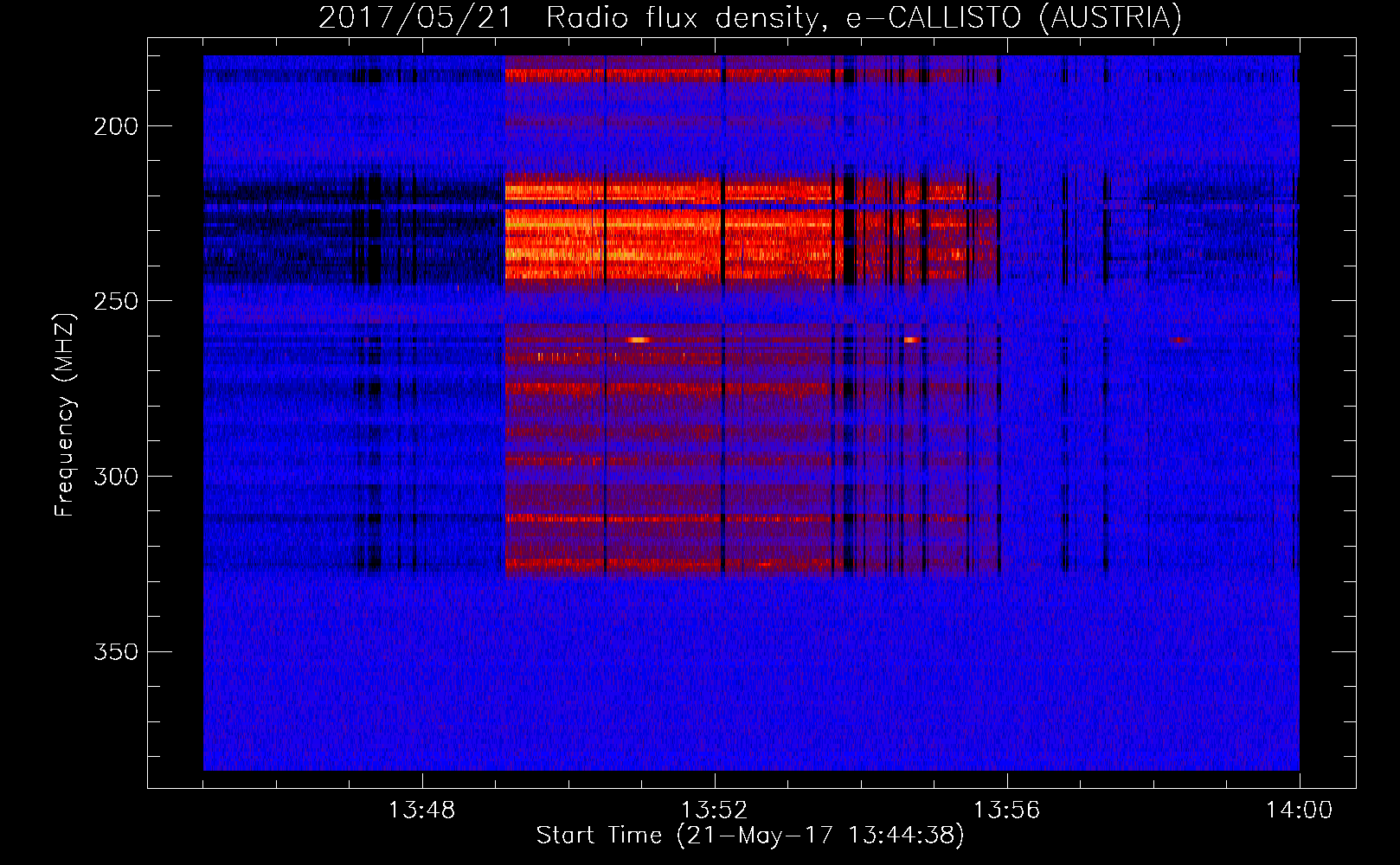Click the 13:56 time tick label
The width and height of the screenshot is (1400, 865).
(1006, 811)
